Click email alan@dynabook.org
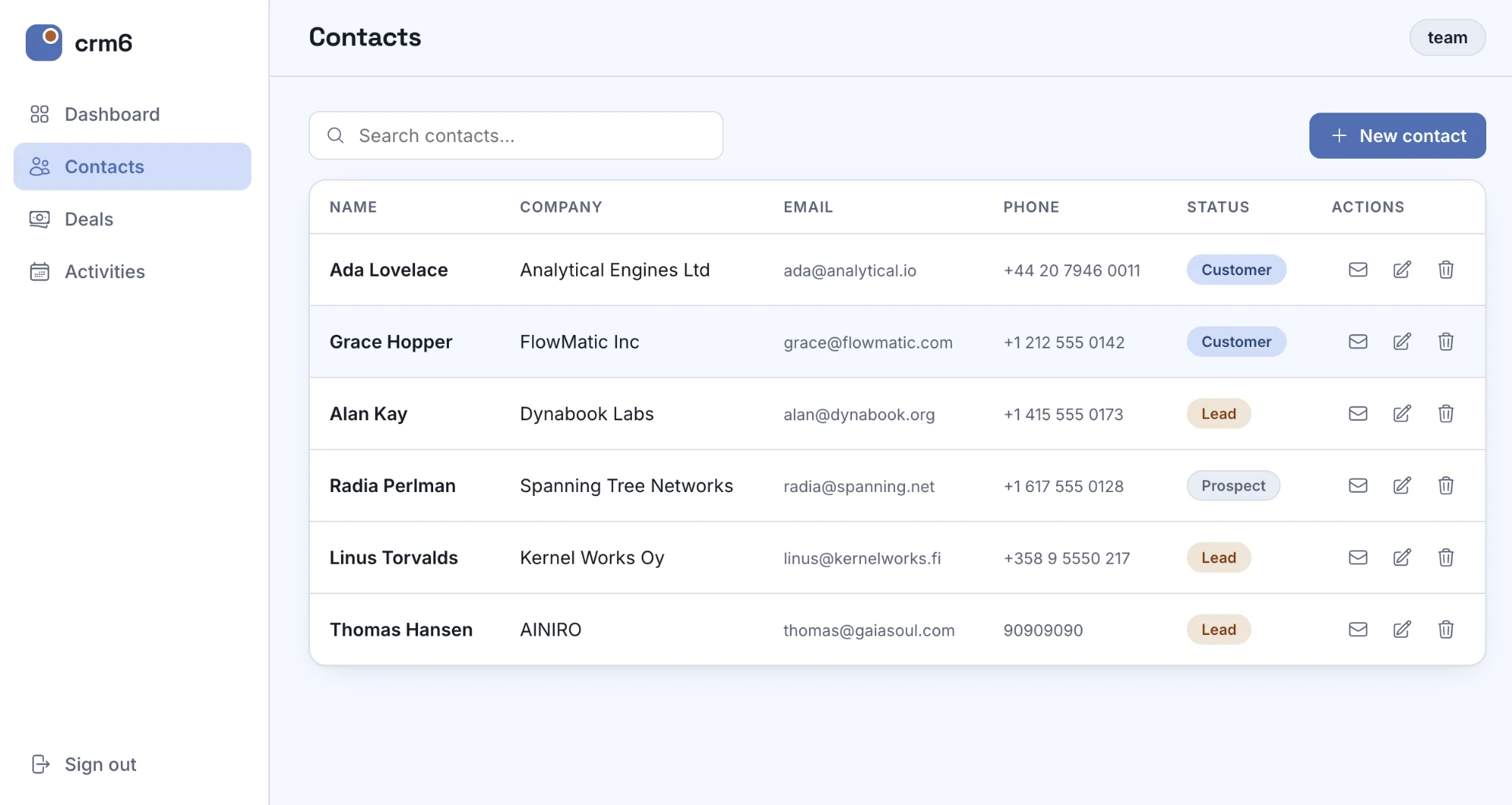Viewport: 1512px width, 805px height. [x=859, y=414]
